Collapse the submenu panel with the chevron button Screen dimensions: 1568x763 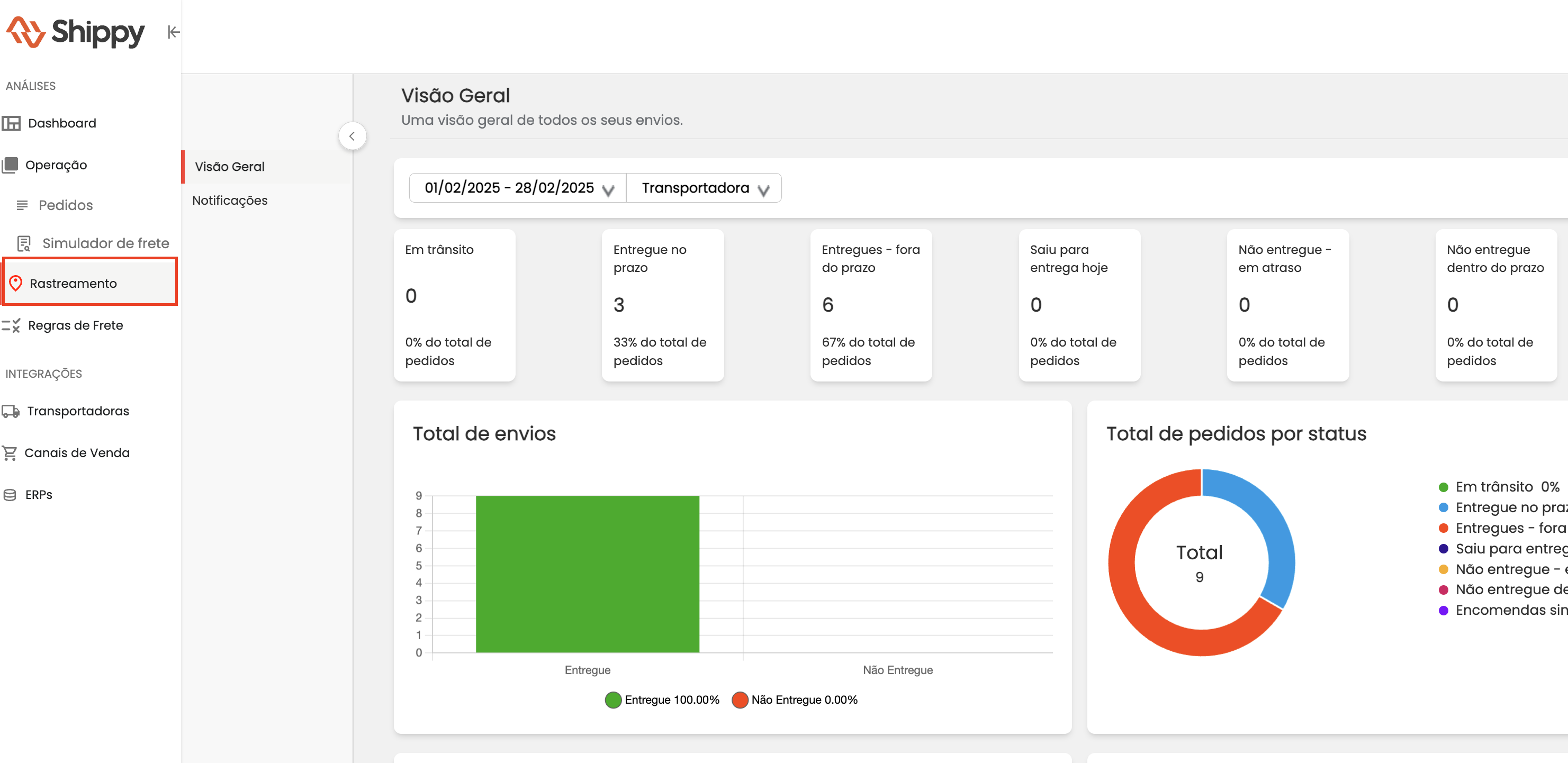pyautogui.click(x=352, y=137)
